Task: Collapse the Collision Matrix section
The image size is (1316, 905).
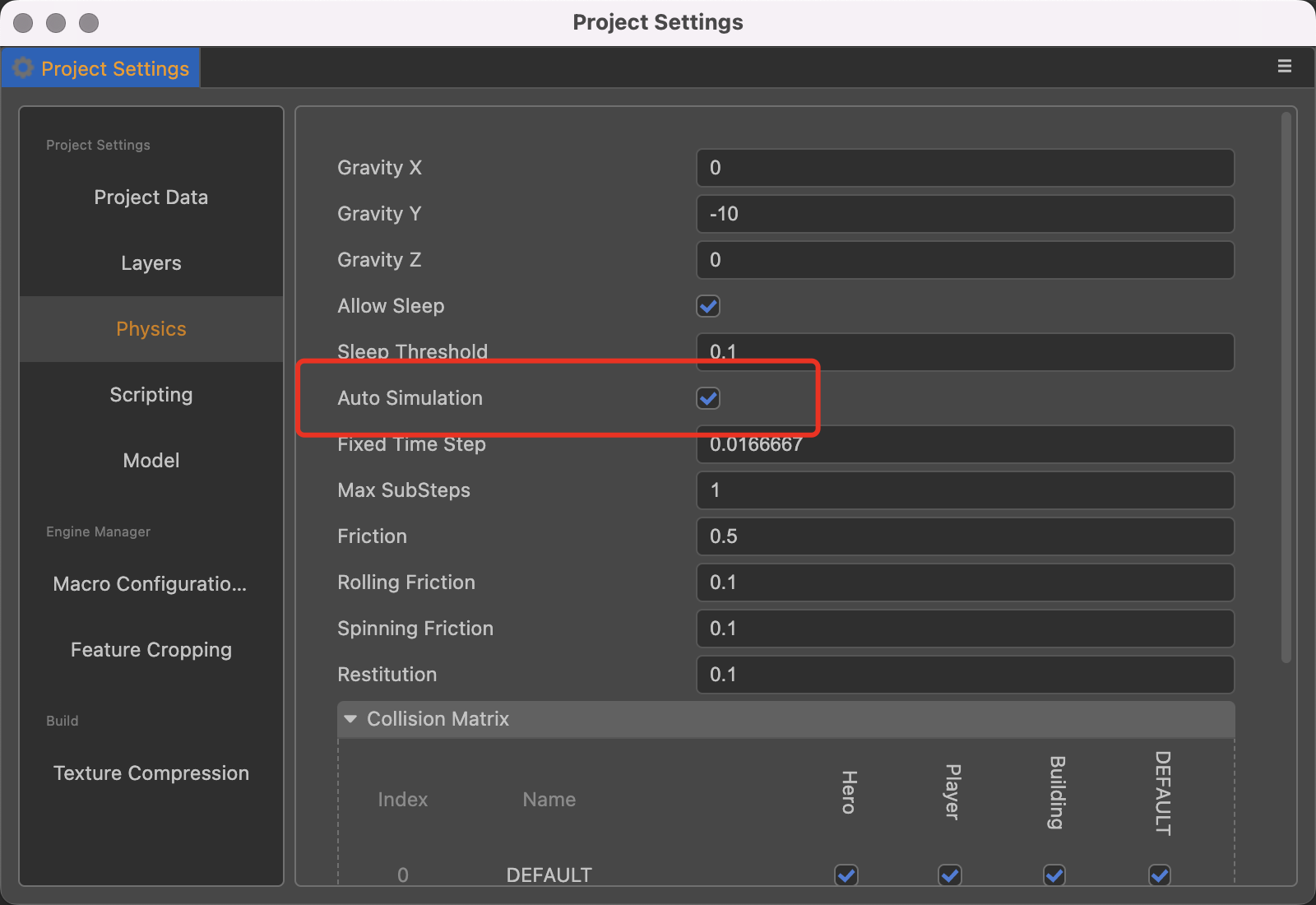Action: click(351, 719)
